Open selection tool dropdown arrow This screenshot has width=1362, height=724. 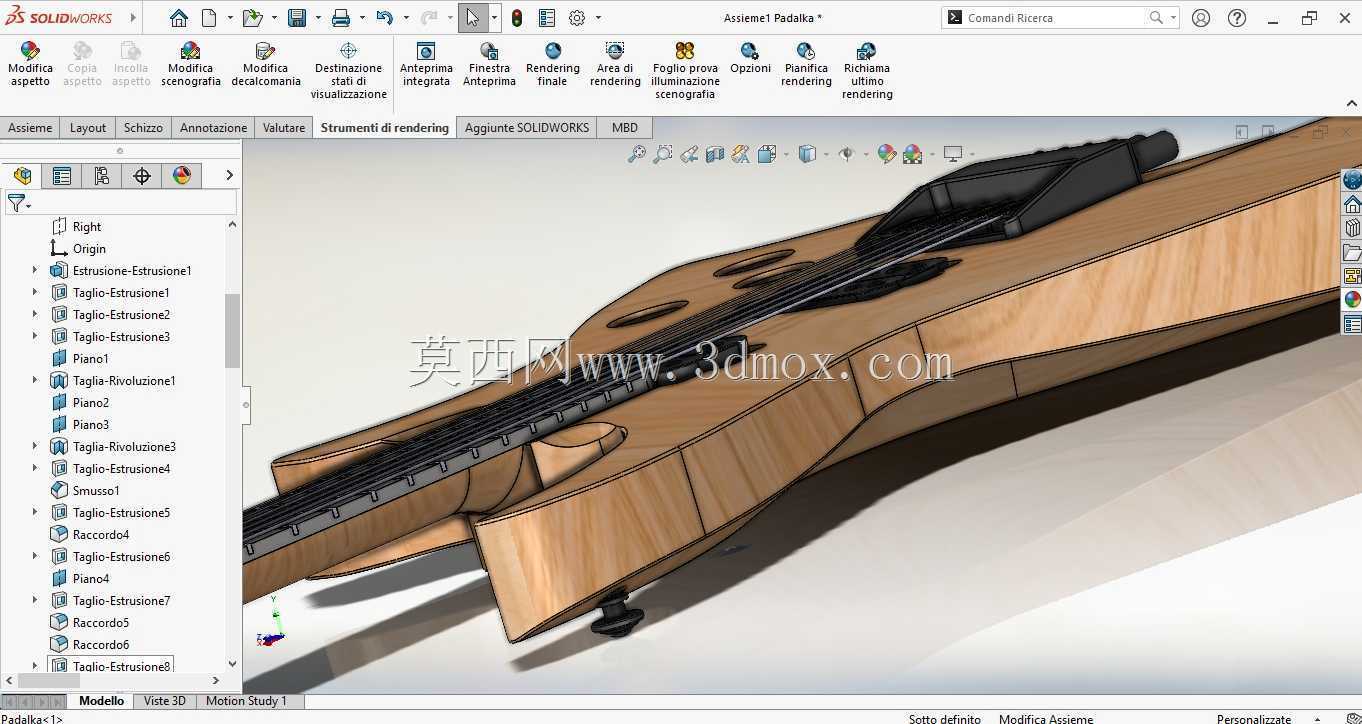(x=494, y=18)
